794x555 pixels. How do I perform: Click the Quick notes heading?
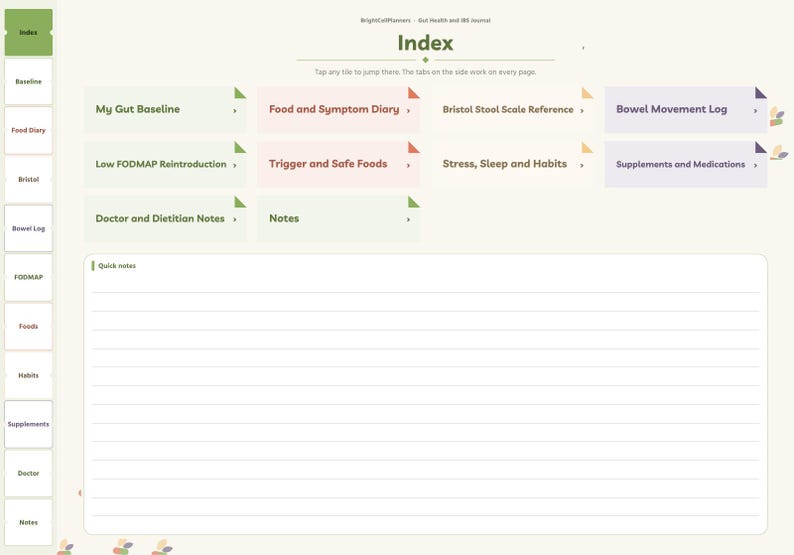point(117,265)
